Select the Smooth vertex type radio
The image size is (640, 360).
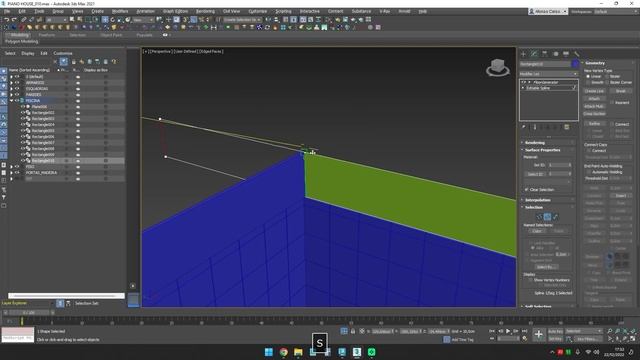click(x=588, y=82)
